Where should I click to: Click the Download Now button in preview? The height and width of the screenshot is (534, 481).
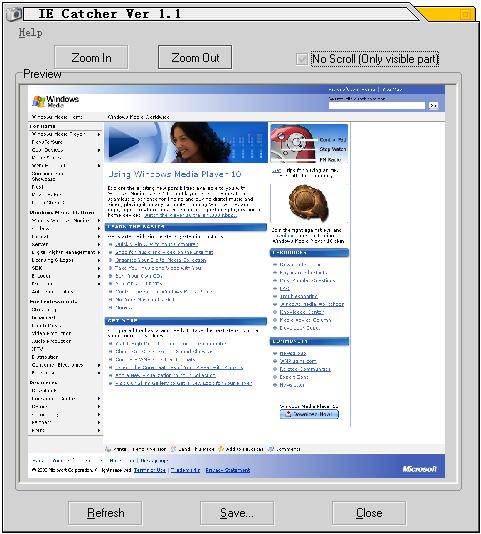tap(309, 414)
